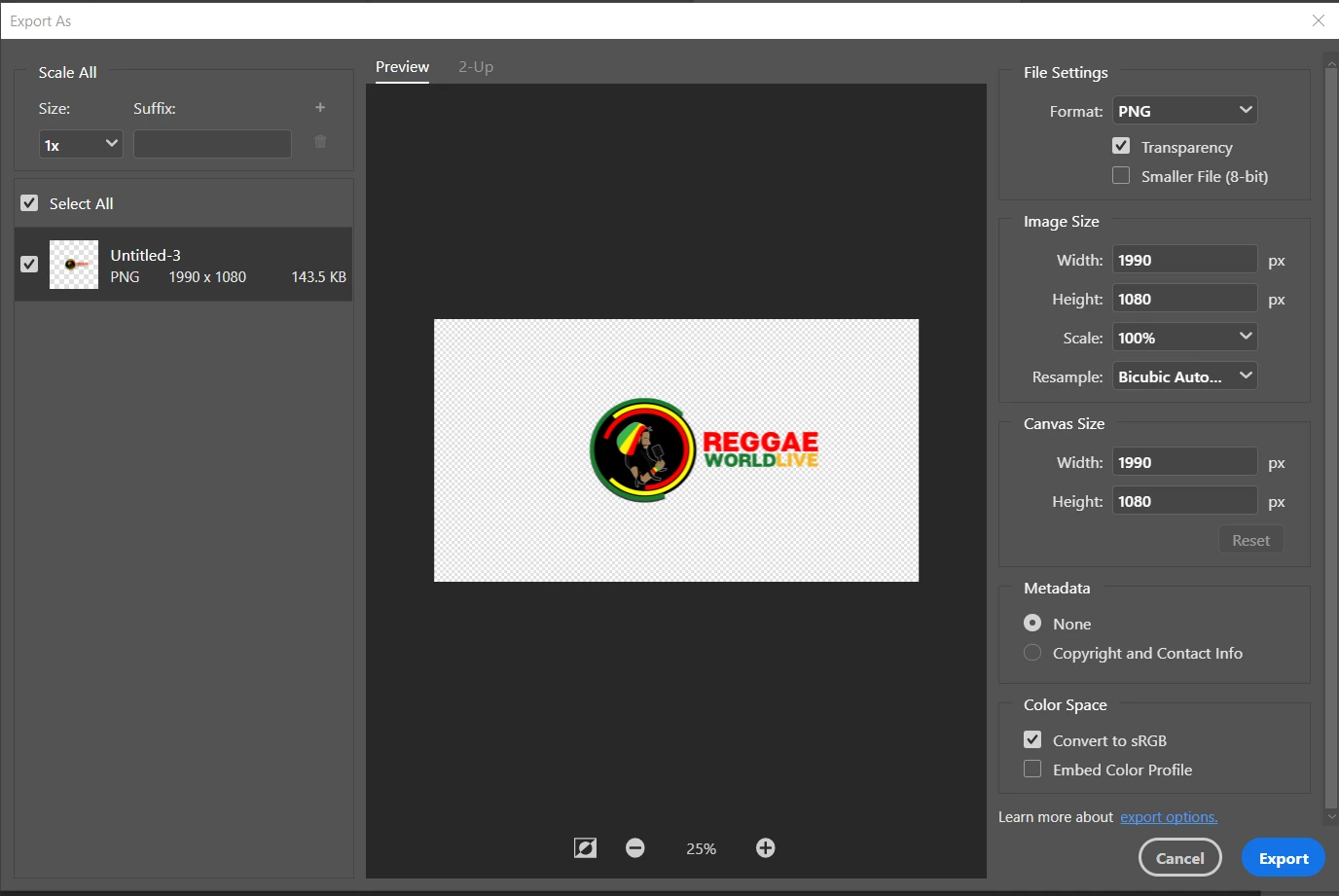1339x896 pixels.
Task: Uncheck the Untitled-3 asset checkbox
Action: coord(29,265)
